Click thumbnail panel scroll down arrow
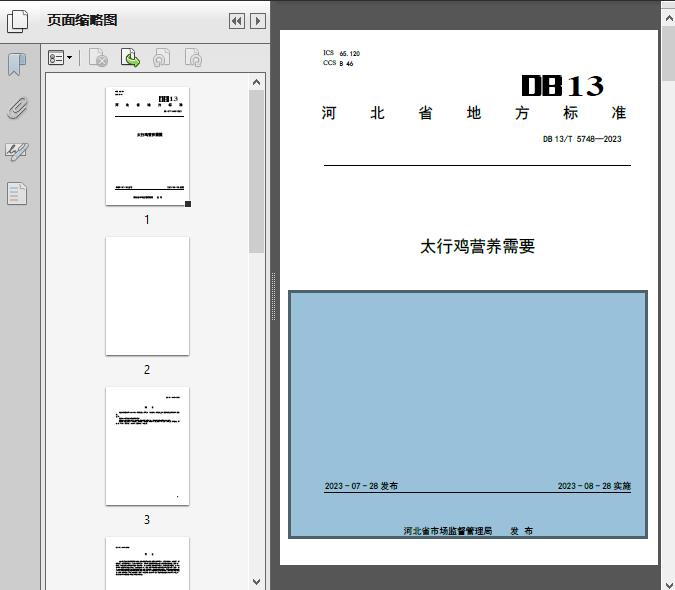This screenshot has width=675, height=590. [257, 582]
